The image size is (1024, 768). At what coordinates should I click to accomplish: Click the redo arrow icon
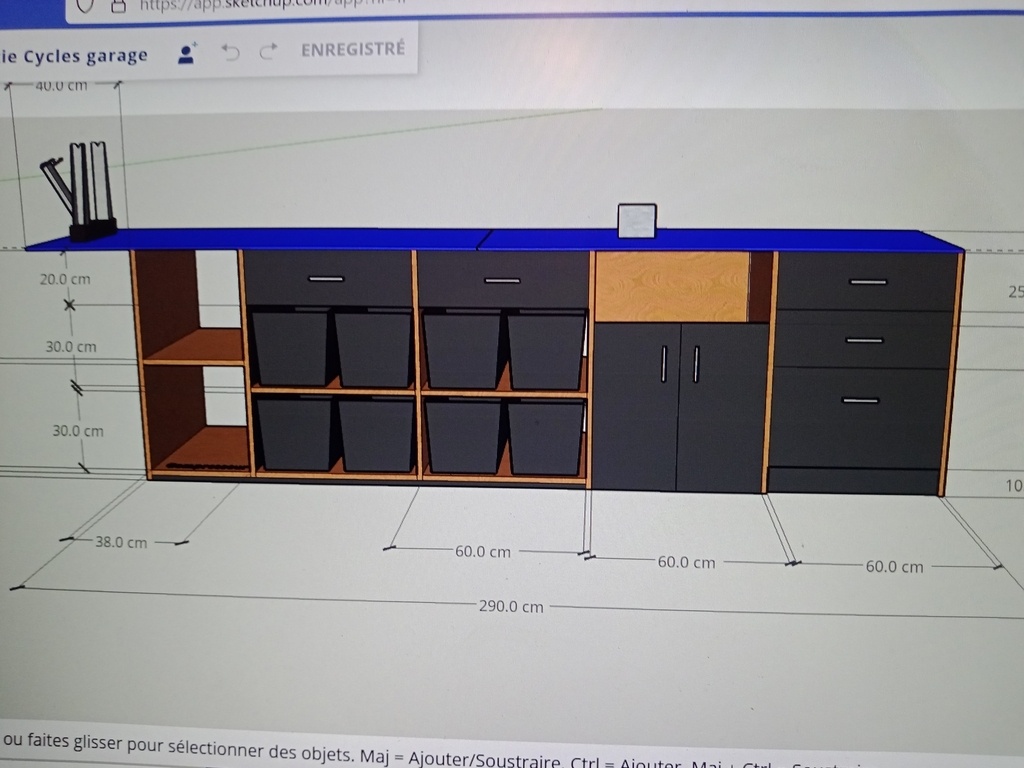(267, 51)
